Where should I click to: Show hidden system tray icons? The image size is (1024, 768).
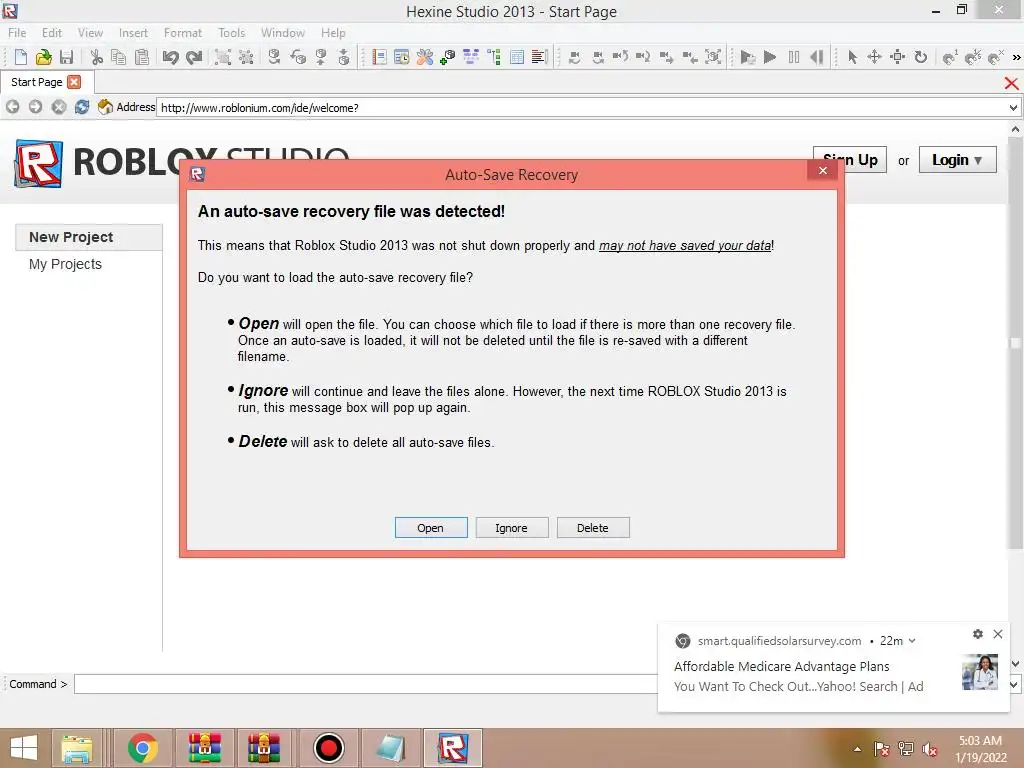(x=857, y=749)
